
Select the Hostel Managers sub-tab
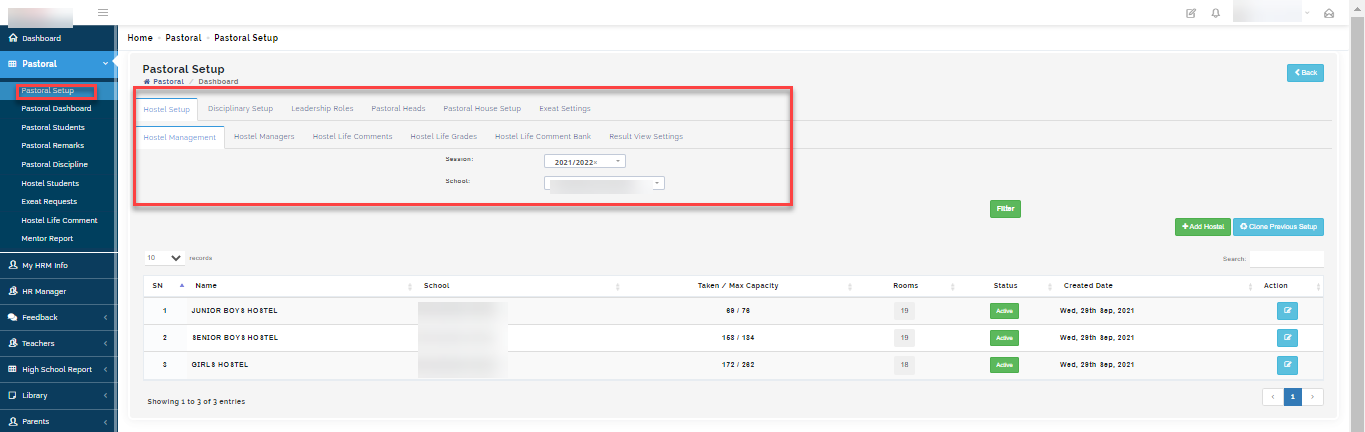(x=264, y=136)
